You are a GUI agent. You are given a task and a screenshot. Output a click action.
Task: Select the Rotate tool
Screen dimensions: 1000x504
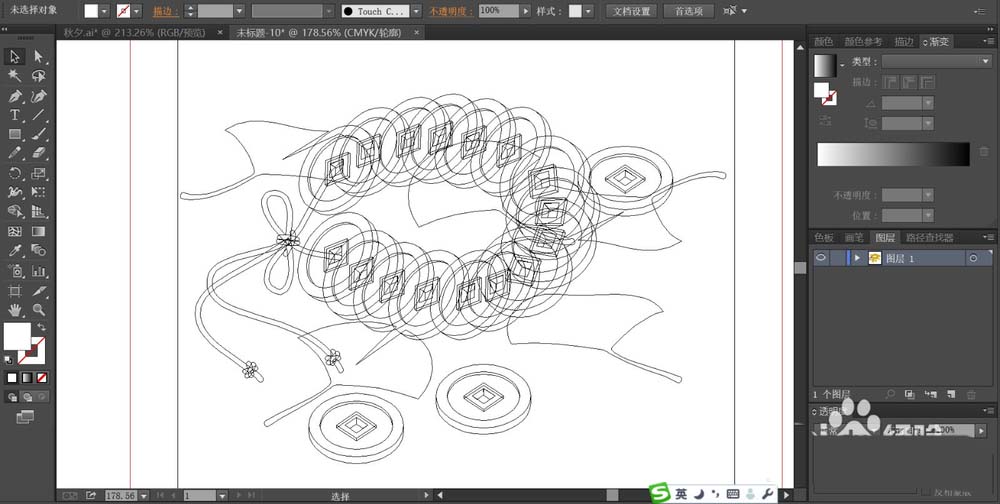tap(15, 173)
